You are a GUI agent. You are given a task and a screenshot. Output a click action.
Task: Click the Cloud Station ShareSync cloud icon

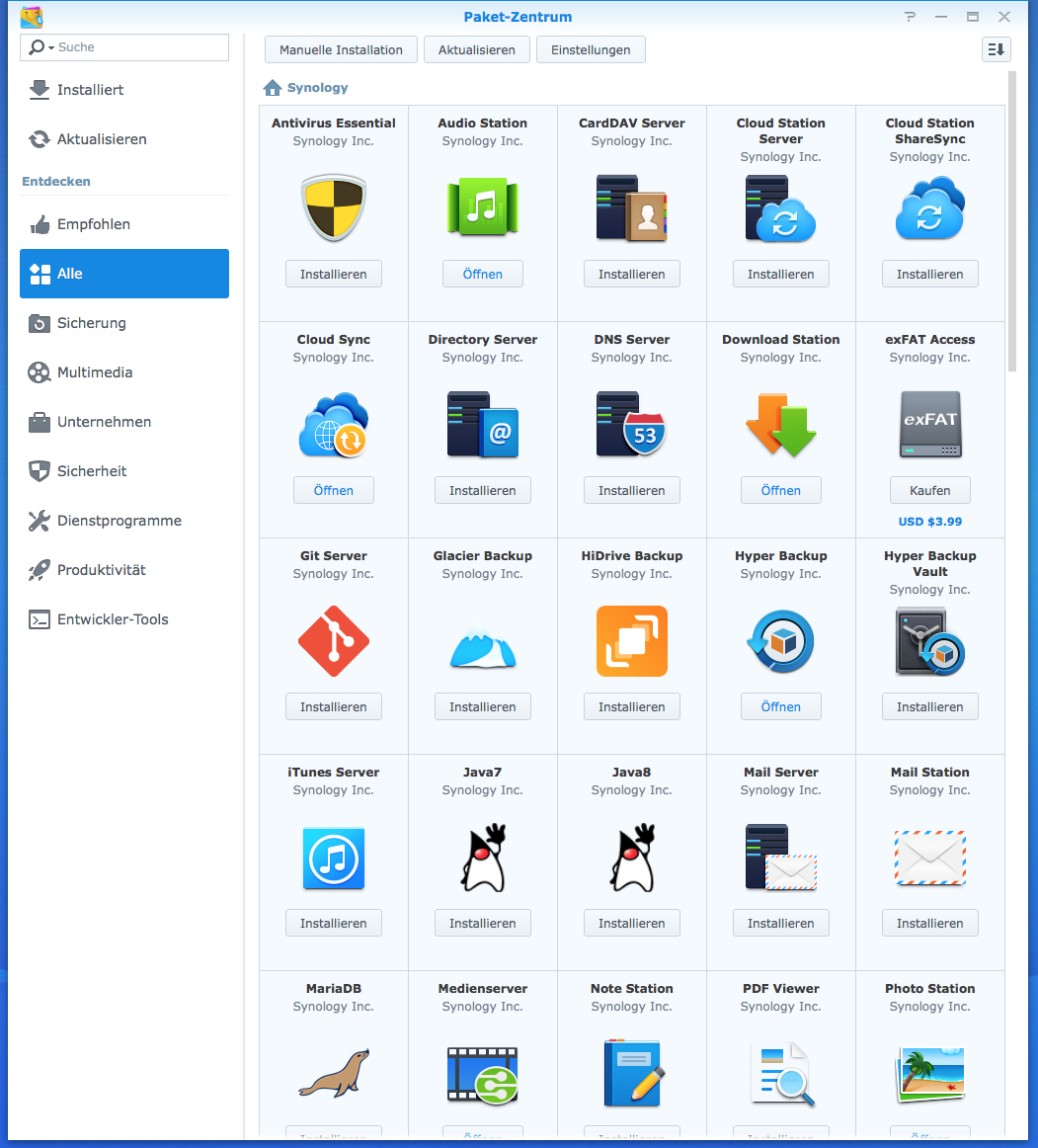(929, 207)
